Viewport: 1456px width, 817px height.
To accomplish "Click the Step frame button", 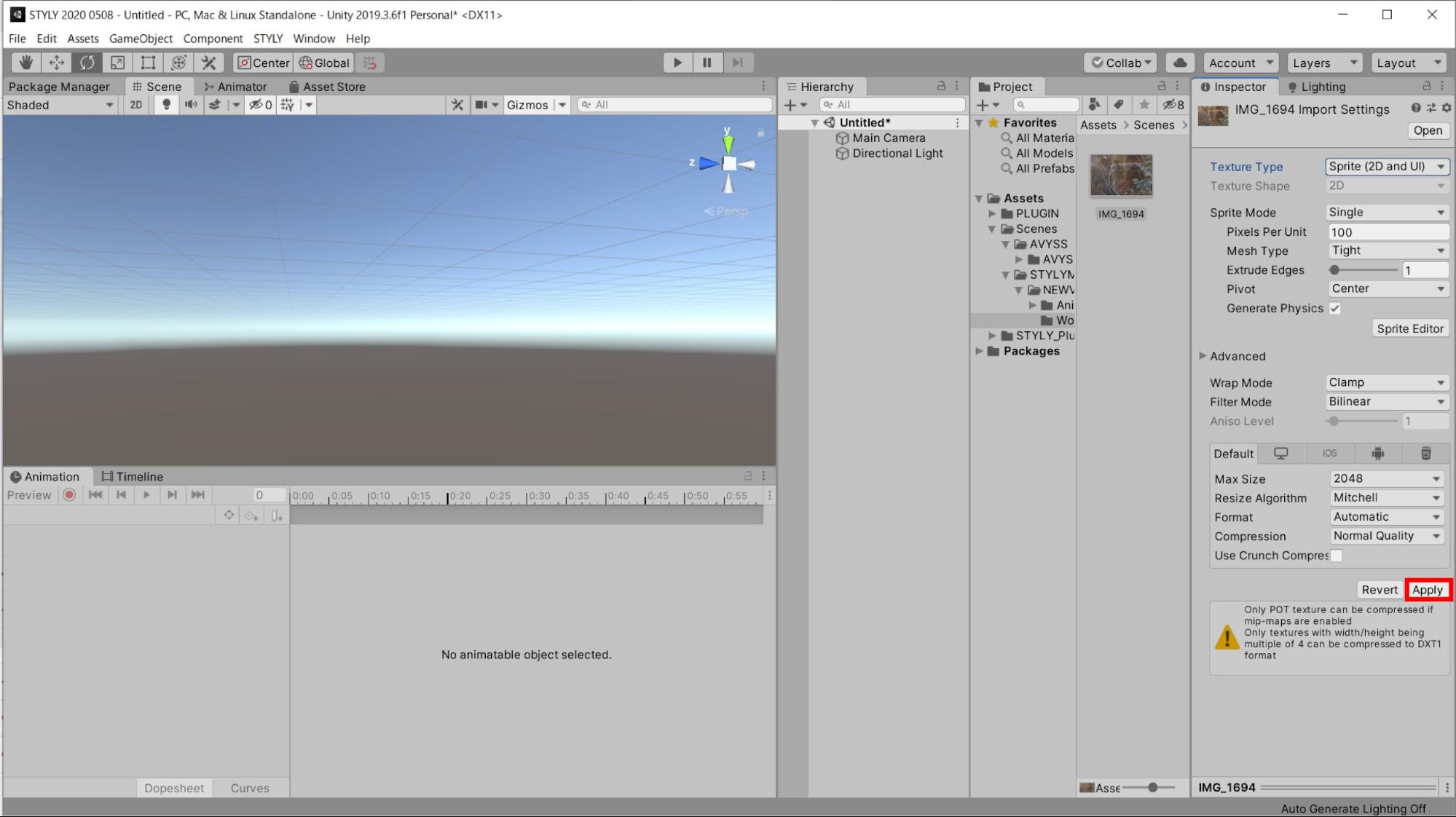I will point(737,63).
